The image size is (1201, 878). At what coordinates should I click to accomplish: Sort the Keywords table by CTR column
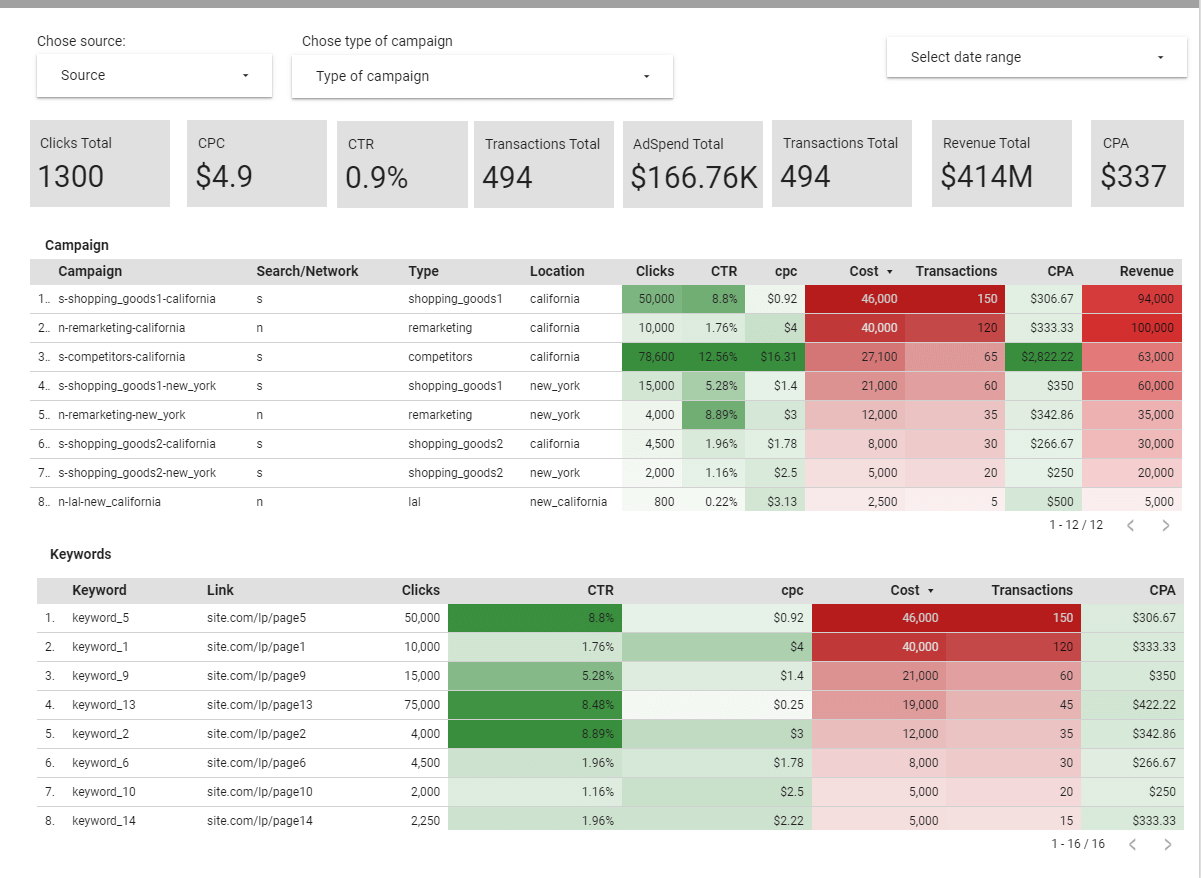pos(601,590)
